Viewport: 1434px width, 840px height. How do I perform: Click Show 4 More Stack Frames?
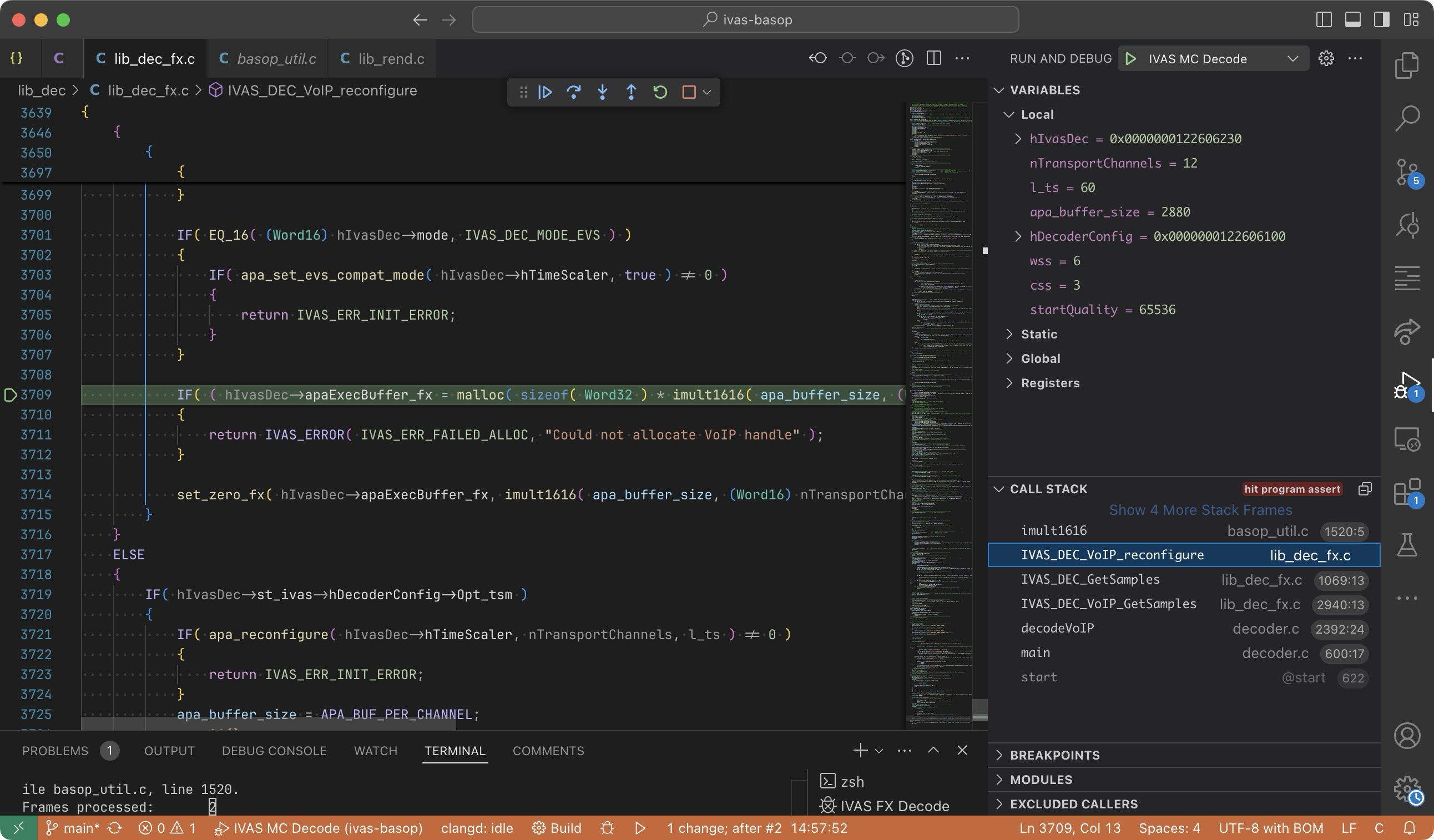1200,509
